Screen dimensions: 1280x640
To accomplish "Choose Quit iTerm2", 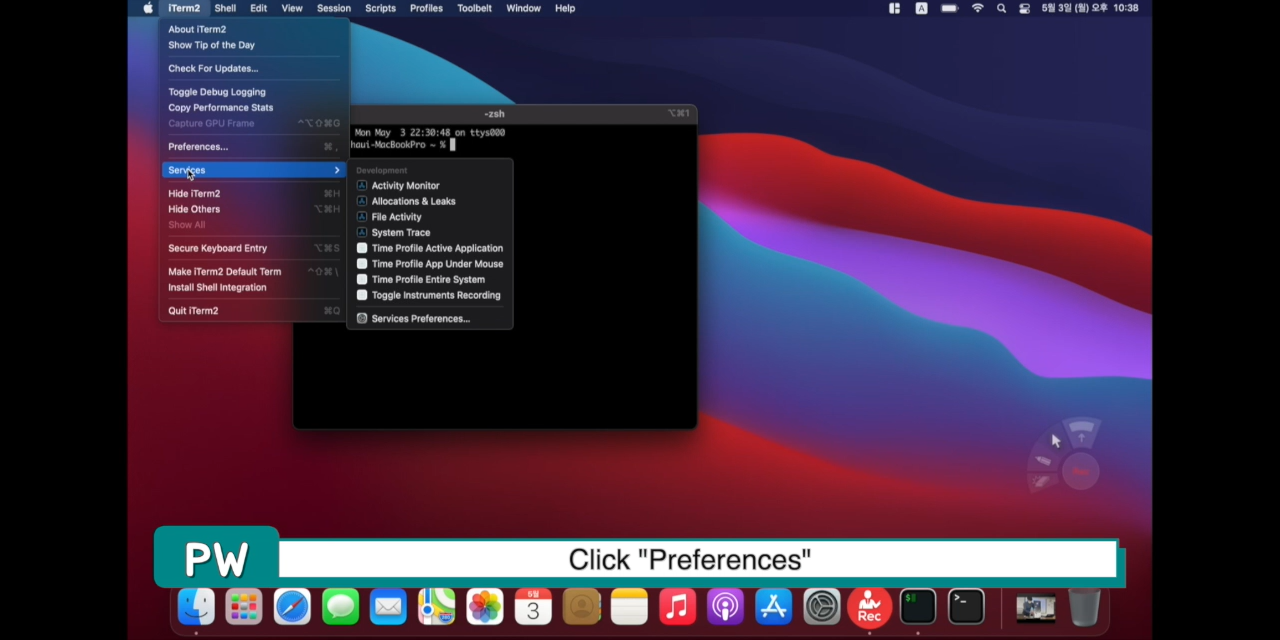I will pos(254,311).
